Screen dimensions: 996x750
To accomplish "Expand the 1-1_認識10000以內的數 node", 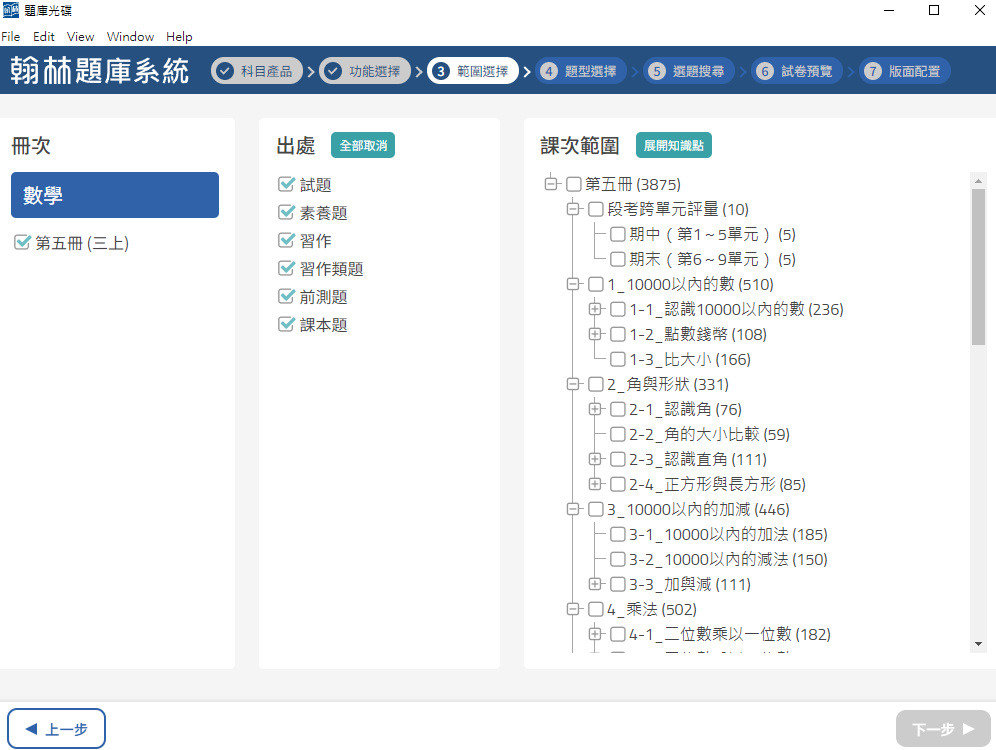I will point(596,309).
